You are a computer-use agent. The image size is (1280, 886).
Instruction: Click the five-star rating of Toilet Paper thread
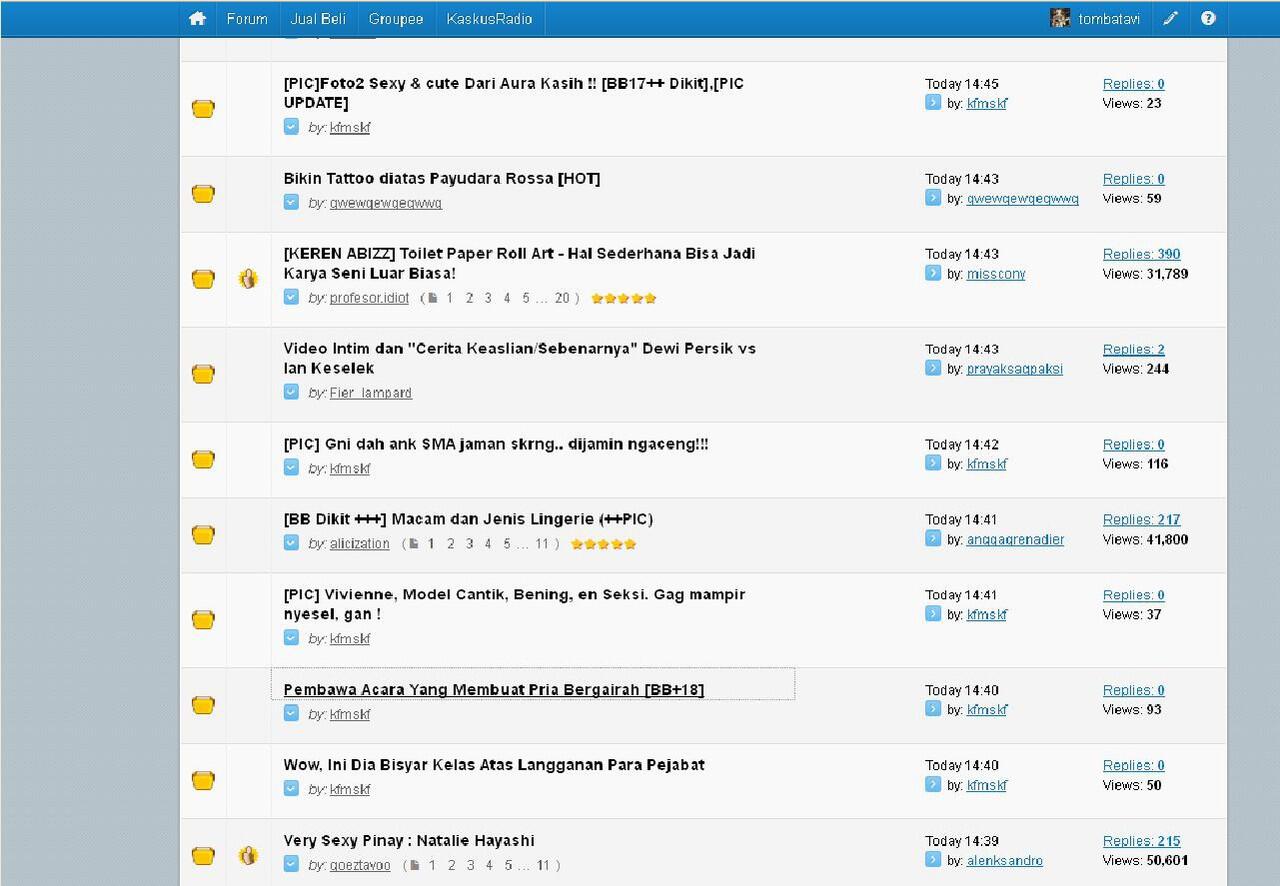pyautogui.click(x=624, y=298)
